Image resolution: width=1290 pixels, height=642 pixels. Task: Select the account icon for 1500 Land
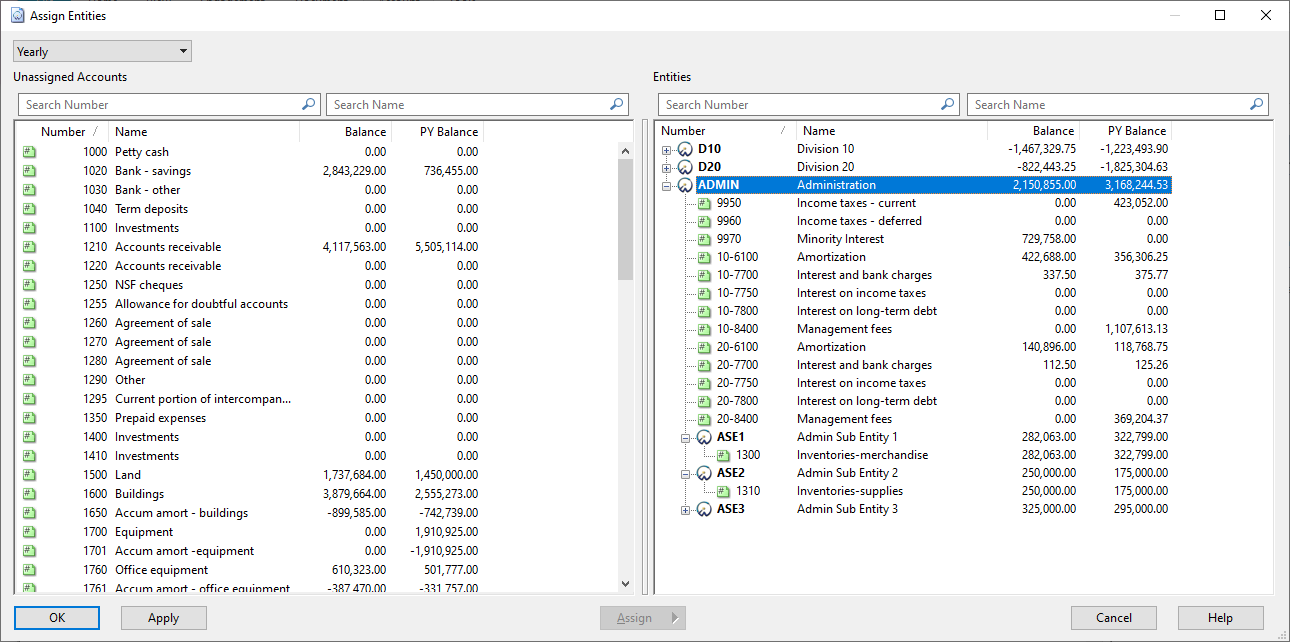tap(30, 475)
